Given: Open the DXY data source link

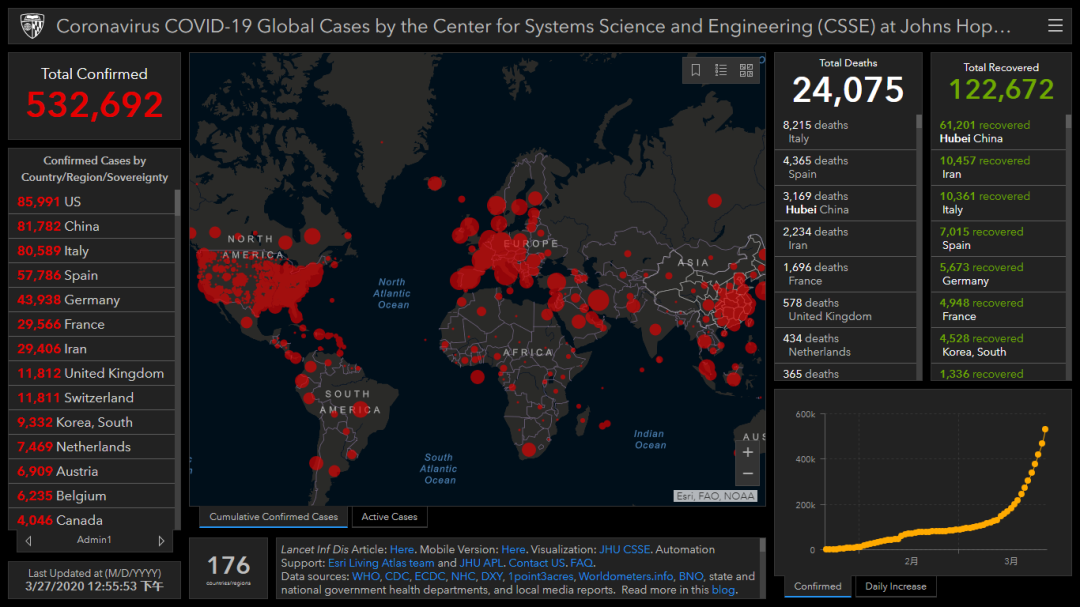Looking at the screenshot, I should [x=491, y=577].
